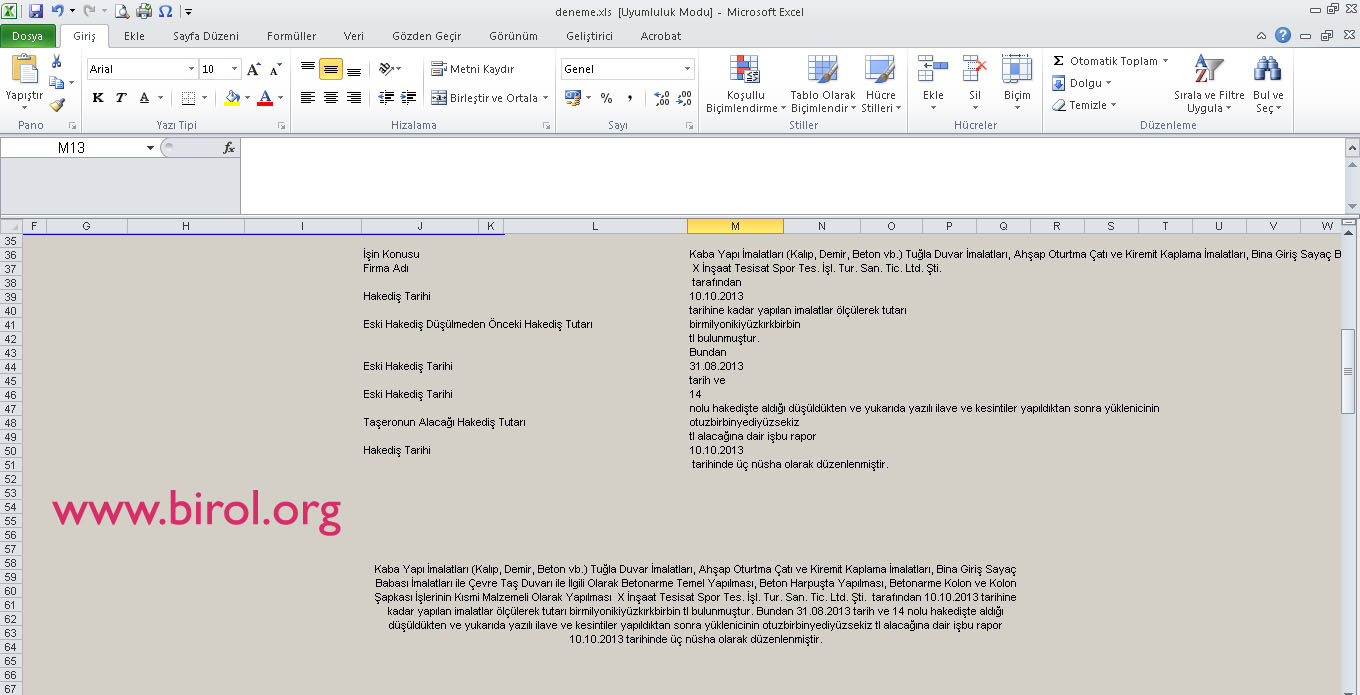The height and width of the screenshot is (695, 1360).
Task: Decrease decimal places
Action: [x=684, y=98]
